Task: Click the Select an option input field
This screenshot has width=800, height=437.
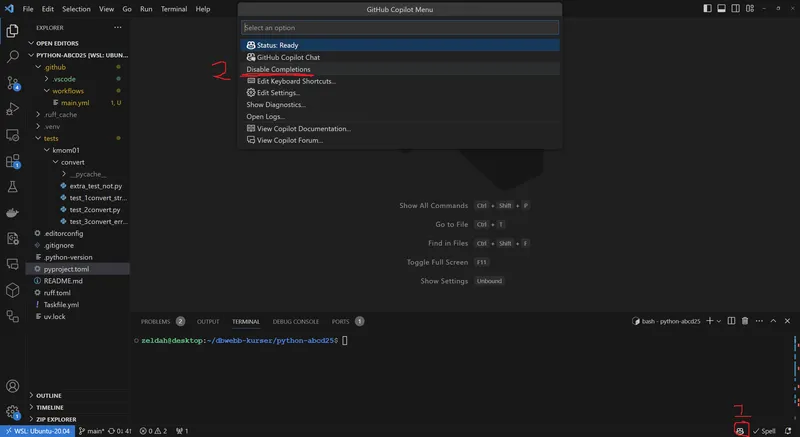Action: point(400,28)
